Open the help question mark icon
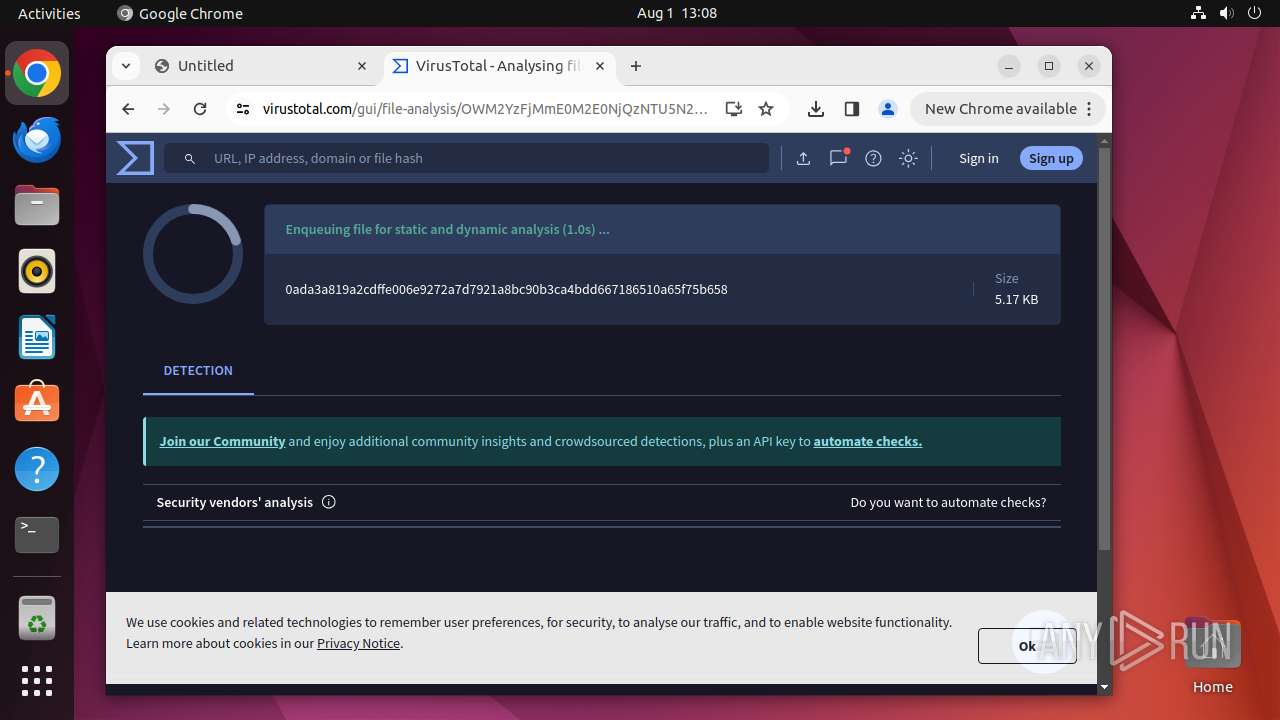 click(x=873, y=158)
